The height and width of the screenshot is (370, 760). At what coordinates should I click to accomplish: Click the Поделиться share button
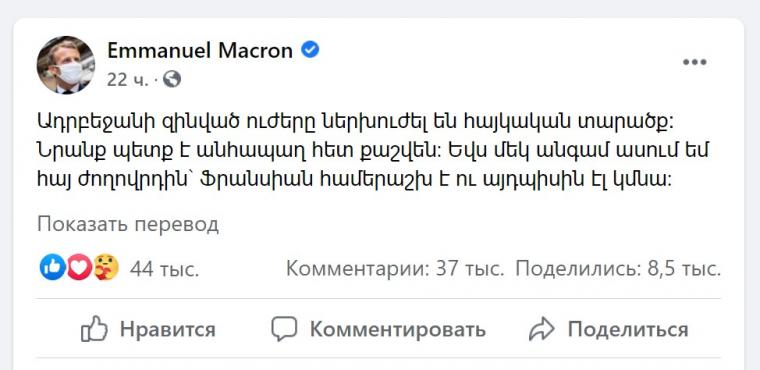click(608, 330)
